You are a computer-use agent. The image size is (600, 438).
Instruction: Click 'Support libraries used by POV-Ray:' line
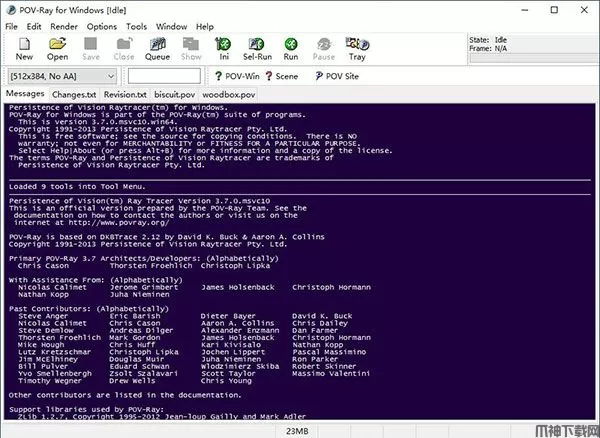(86, 410)
